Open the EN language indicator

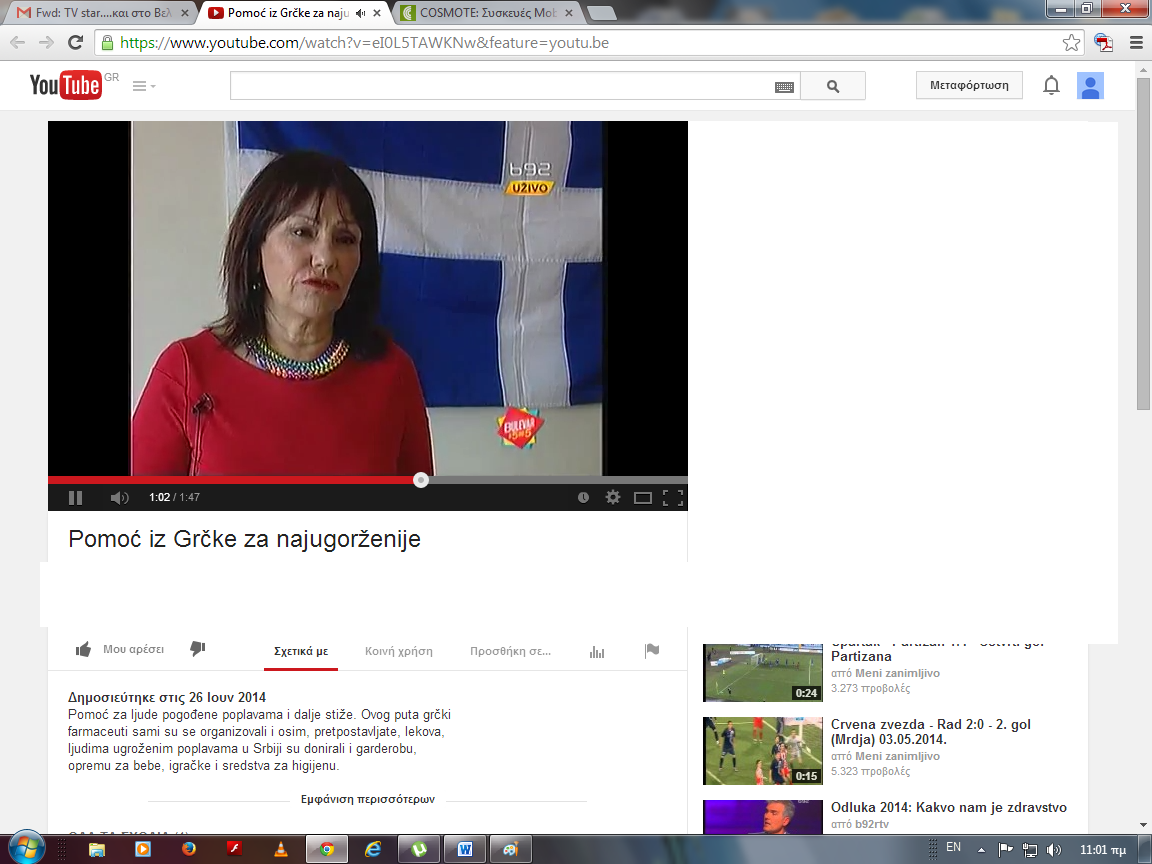click(953, 847)
